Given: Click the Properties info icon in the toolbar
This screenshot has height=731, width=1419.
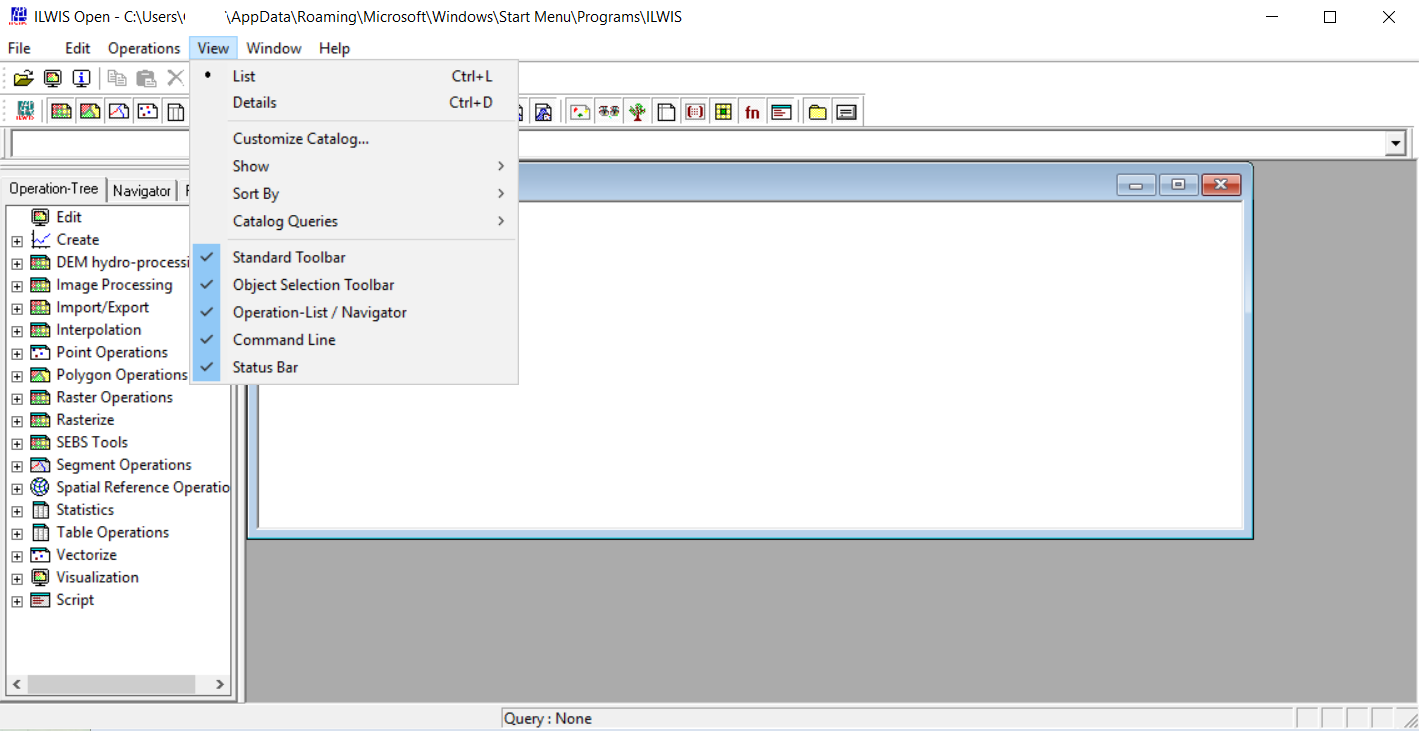Looking at the screenshot, I should 81,78.
